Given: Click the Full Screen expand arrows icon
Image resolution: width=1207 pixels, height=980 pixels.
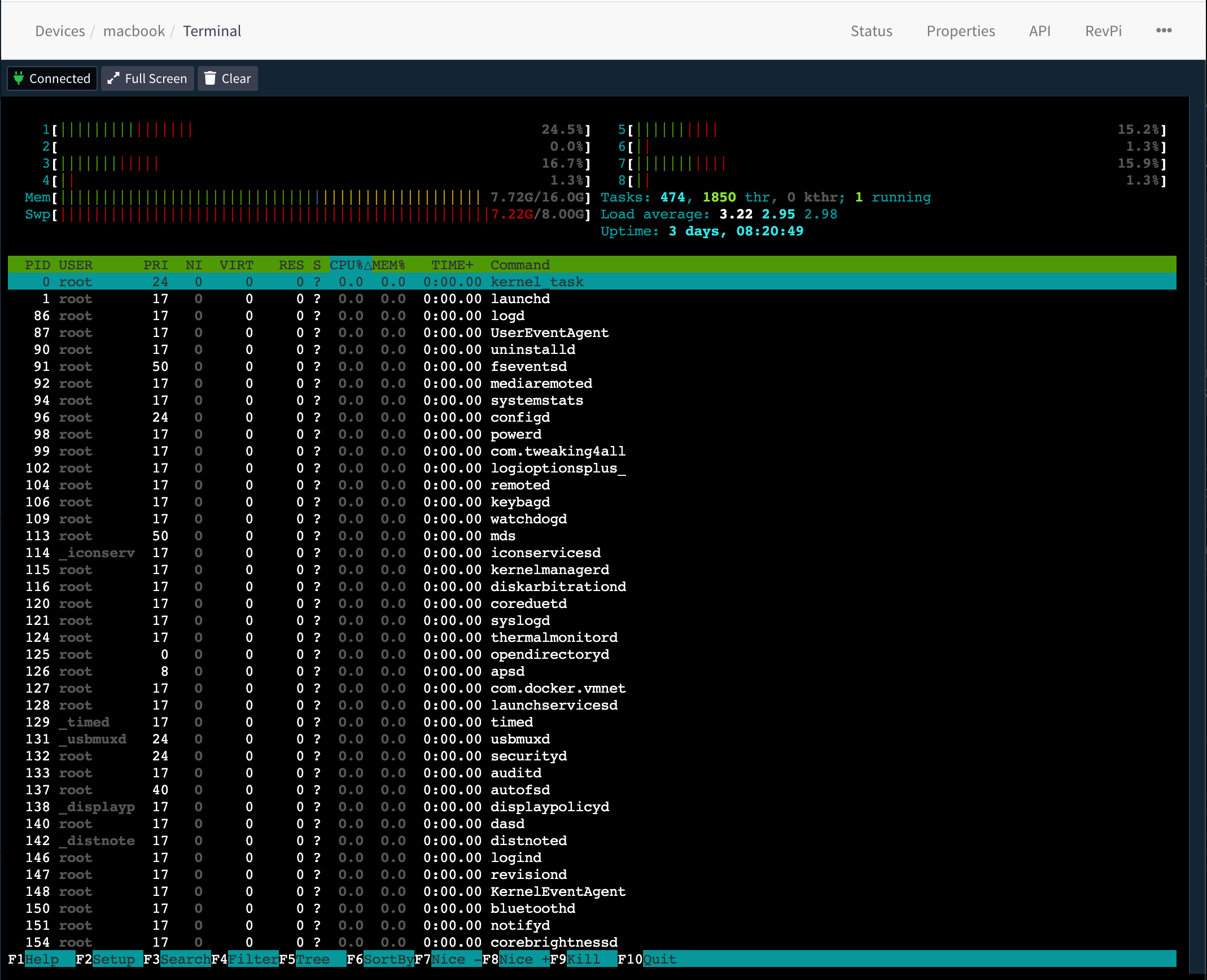Looking at the screenshot, I should click(113, 78).
